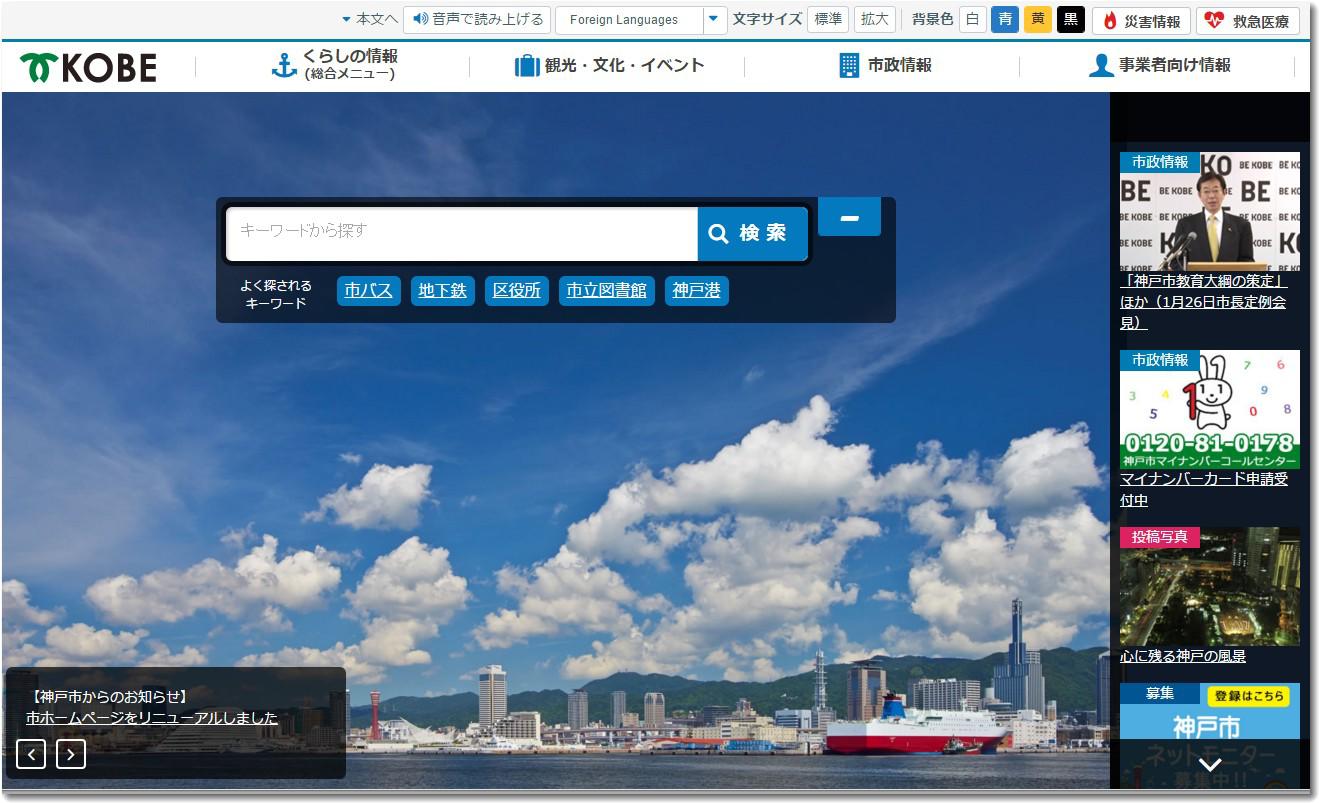The width and height of the screenshot is (1319, 803).
Task: Open My Number call center thumbnail
Action: pos(1210,410)
